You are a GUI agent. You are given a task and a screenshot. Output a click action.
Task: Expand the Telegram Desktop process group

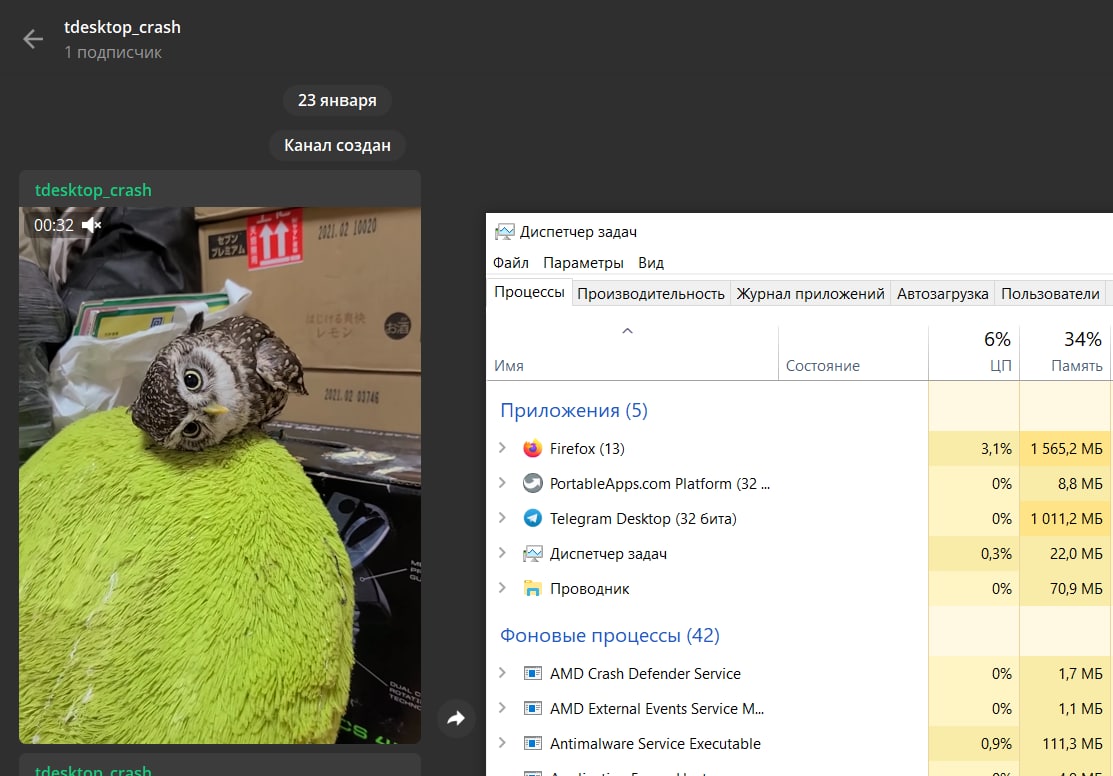pyautogui.click(x=503, y=518)
